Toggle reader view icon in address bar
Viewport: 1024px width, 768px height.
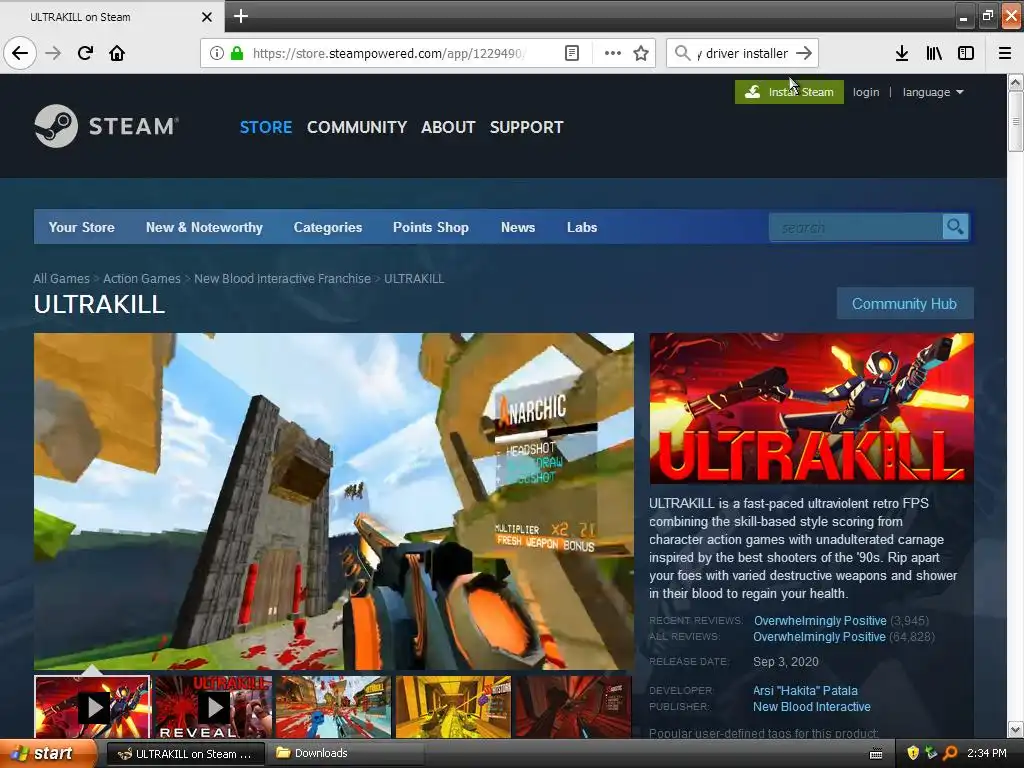click(x=572, y=53)
